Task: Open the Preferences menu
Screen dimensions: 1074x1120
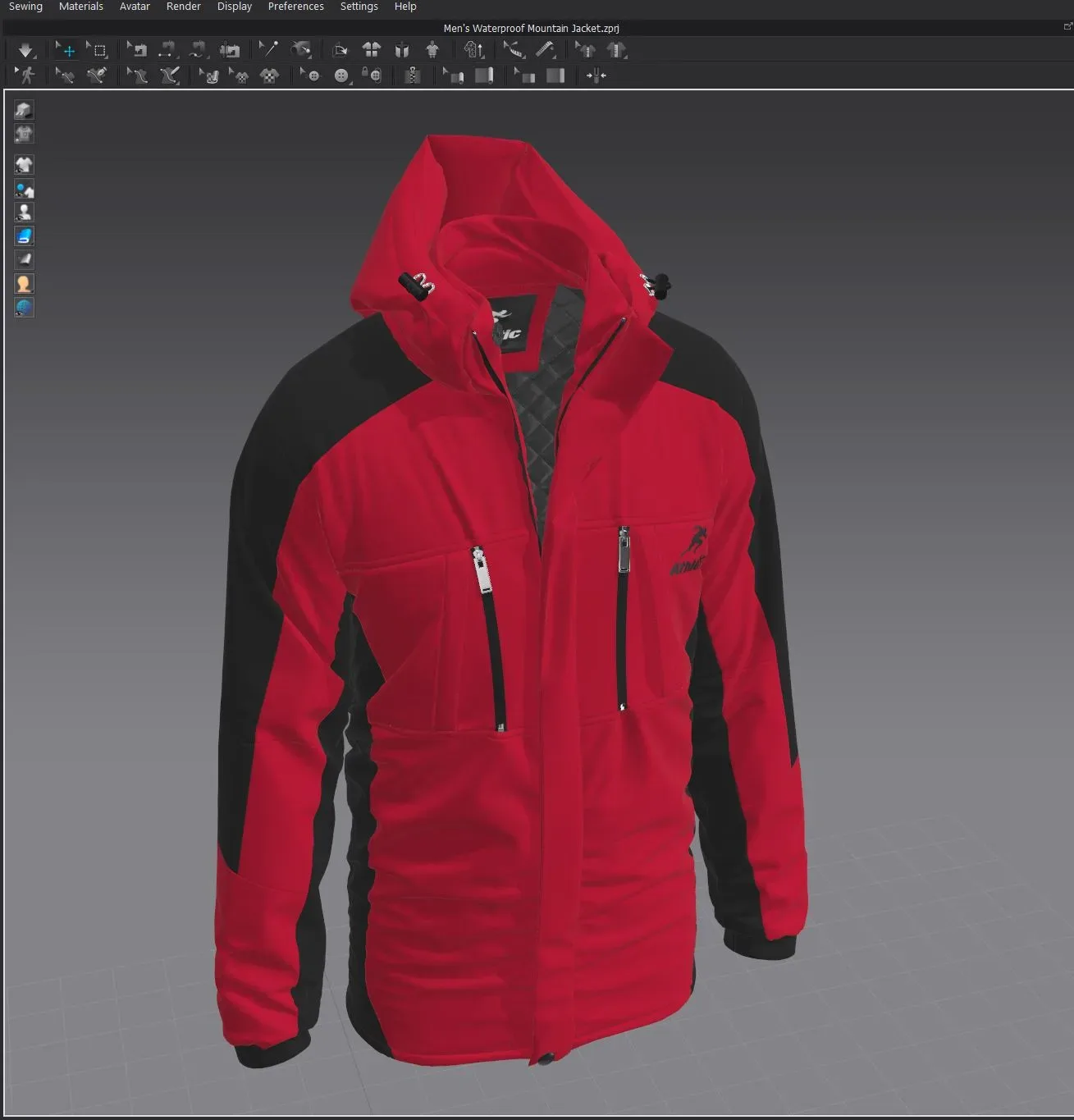Action: pos(296,7)
